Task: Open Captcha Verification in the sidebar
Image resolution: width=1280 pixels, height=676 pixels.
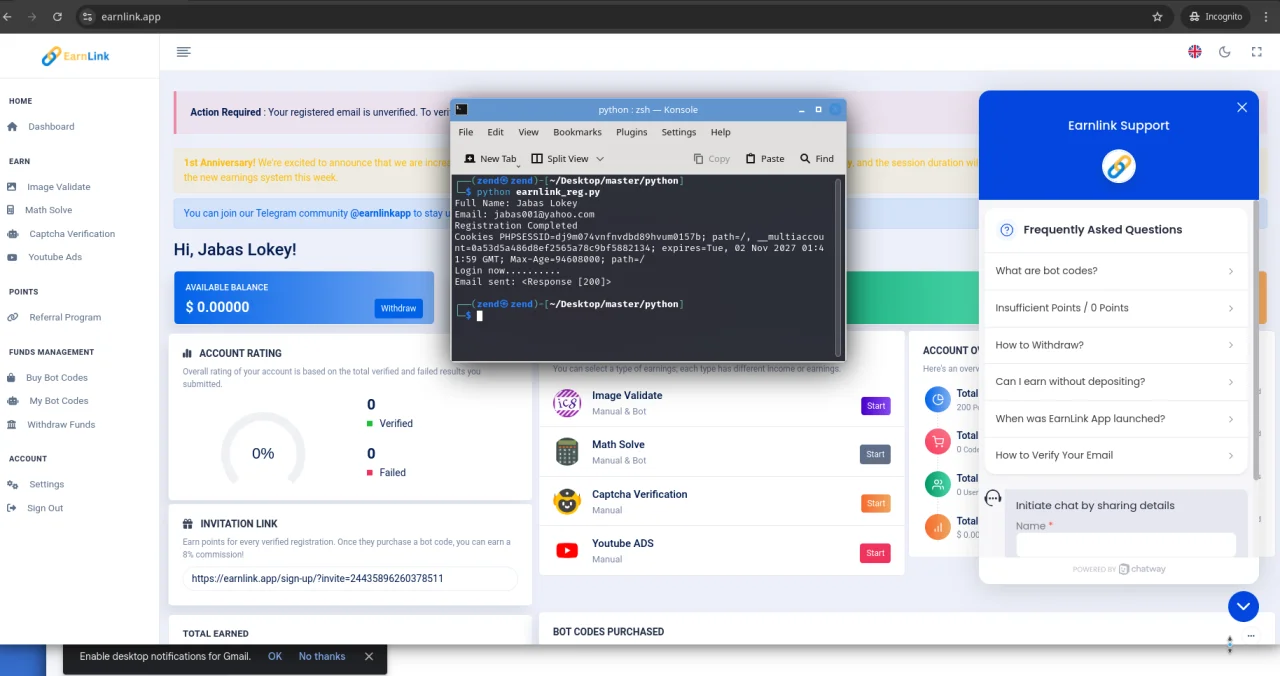Action: [72, 234]
